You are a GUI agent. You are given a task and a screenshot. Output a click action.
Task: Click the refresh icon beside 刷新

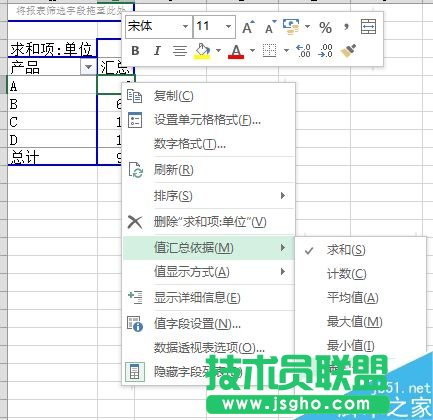[135, 170]
